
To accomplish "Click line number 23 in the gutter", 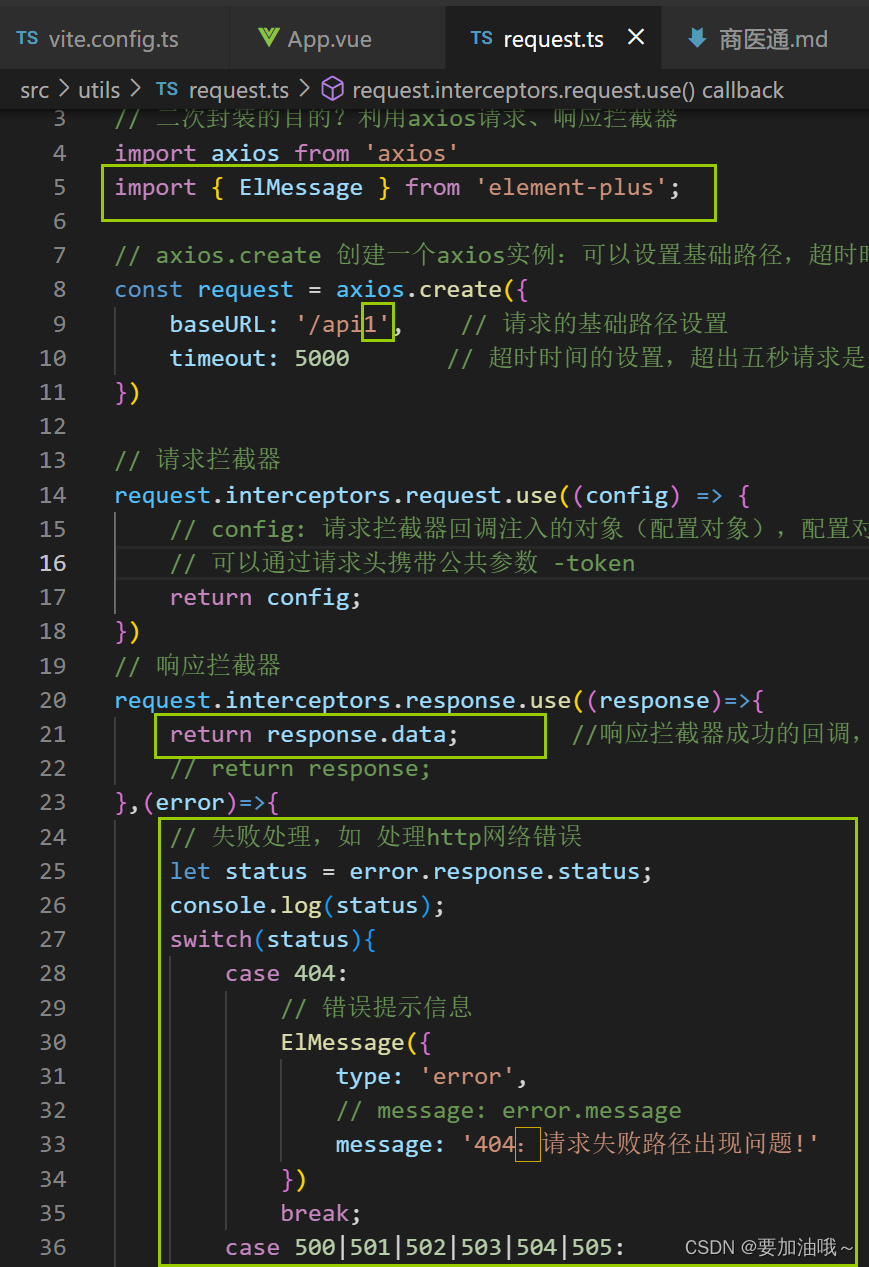I will (x=53, y=802).
